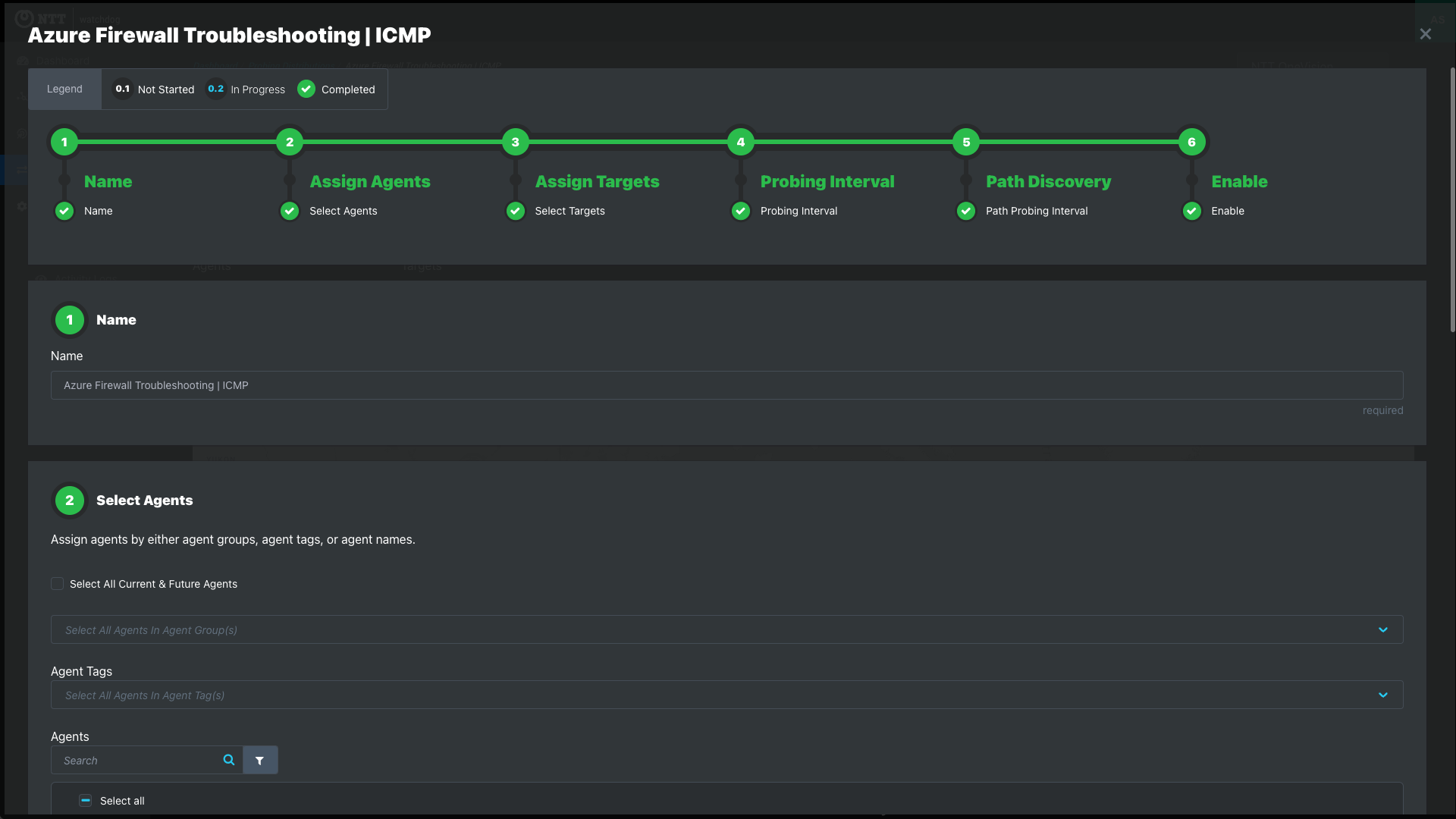Click the agents search magnifier icon
Screen dimensions: 1456x819
[229, 760]
